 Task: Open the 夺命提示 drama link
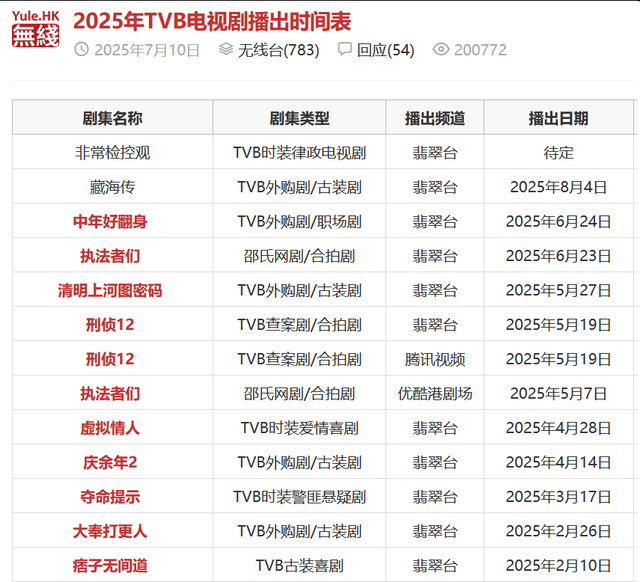pyautogui.click(x=110, y=497)
